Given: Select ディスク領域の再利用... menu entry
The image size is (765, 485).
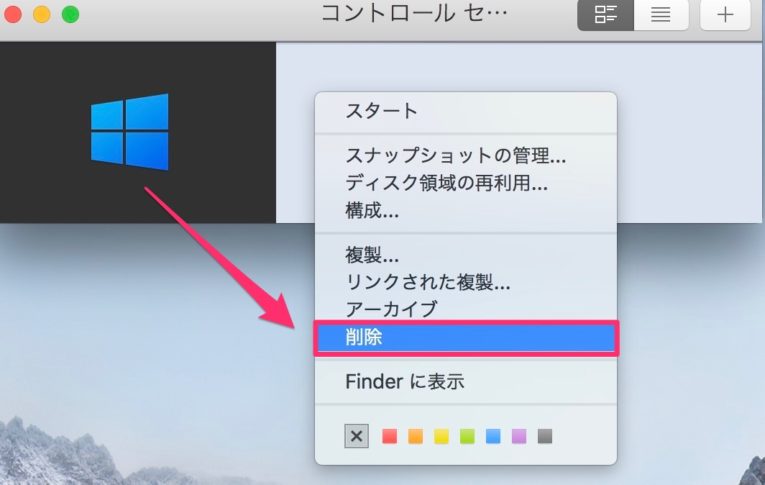Looking at the screenshot, I should click(466, 183).
